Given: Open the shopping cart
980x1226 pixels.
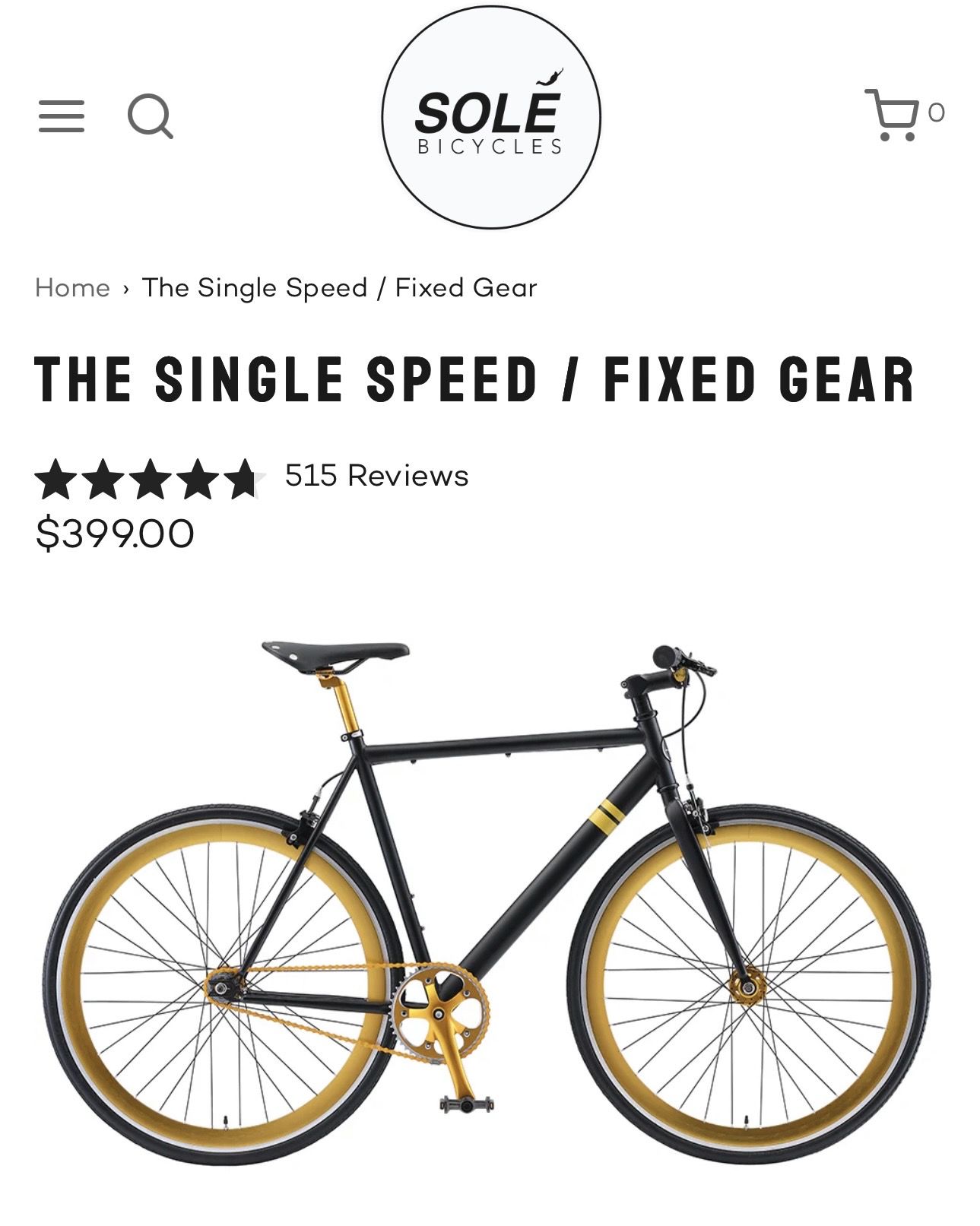Looking at the screenshot, I should tap(893, 115).
